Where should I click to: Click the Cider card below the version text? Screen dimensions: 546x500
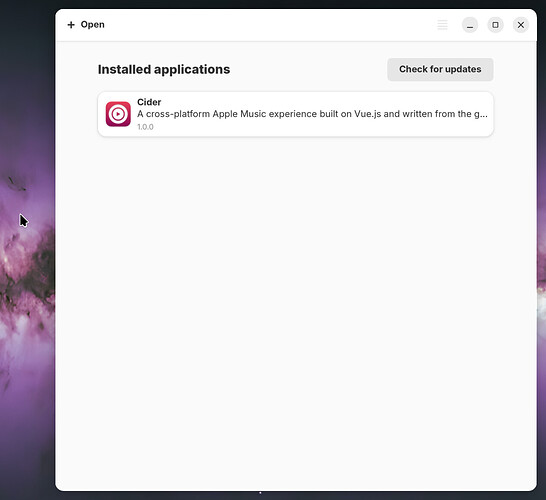coord(296,134)
